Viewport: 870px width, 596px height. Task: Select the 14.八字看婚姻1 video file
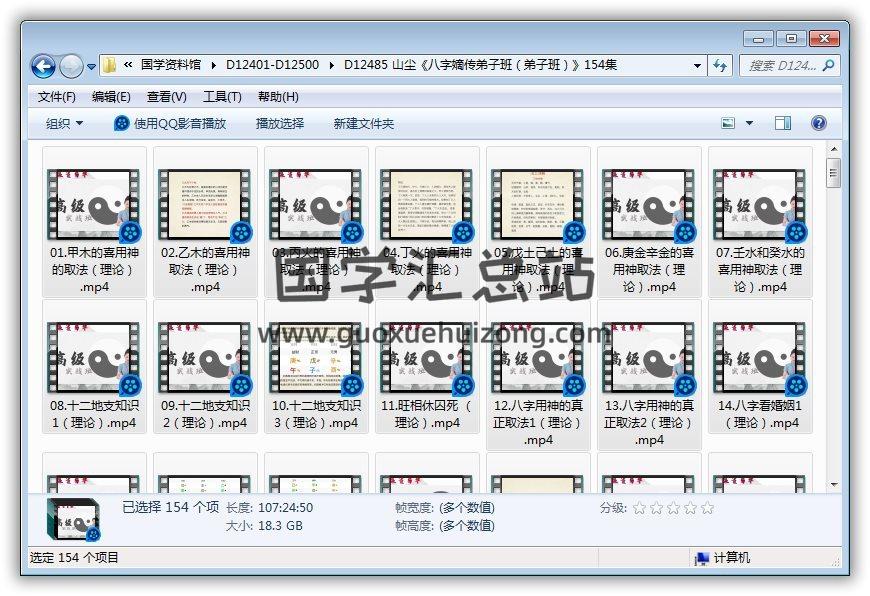pyautogui.click(x=759, y=357)
